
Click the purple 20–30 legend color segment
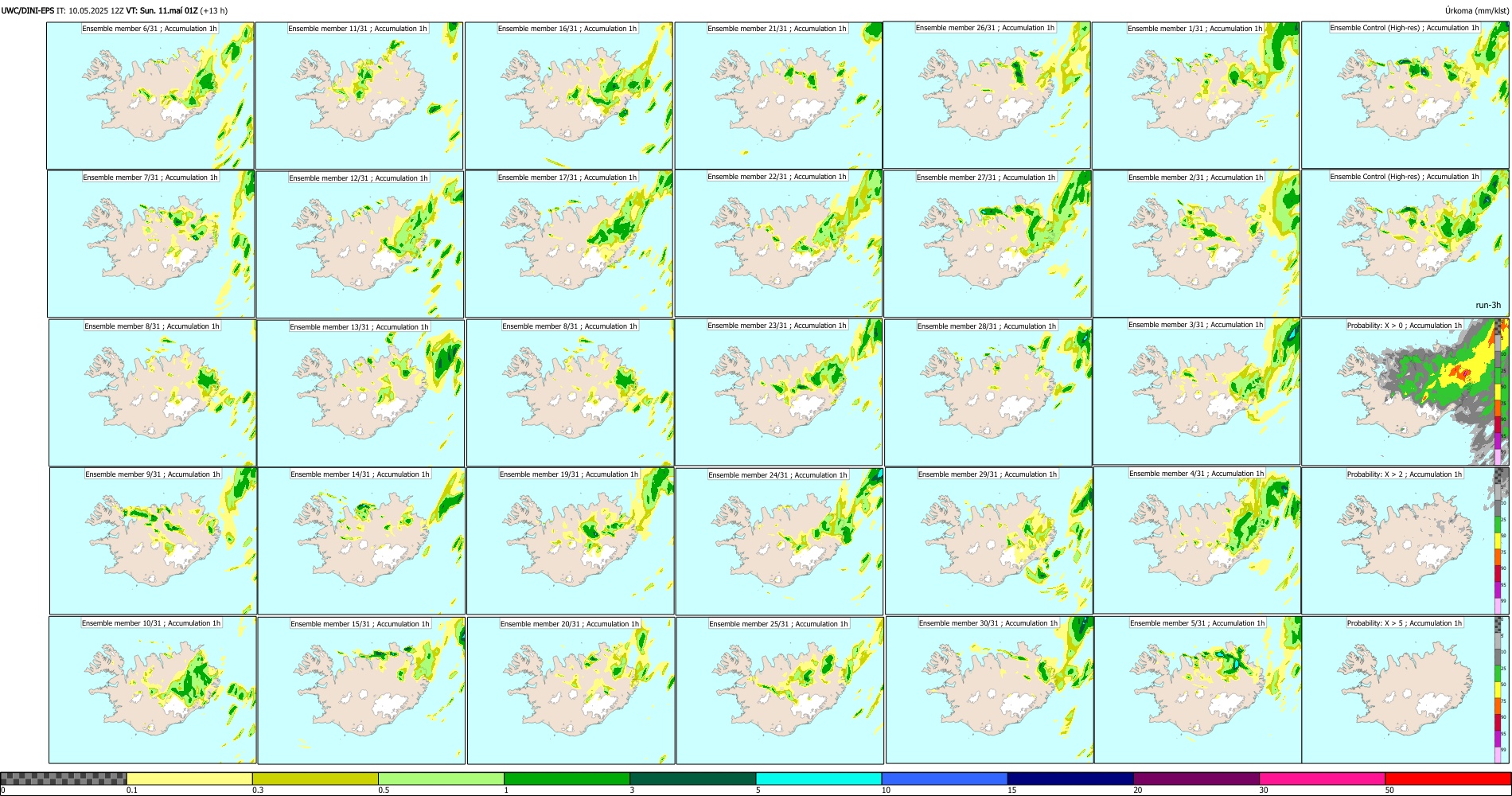(1196, 778)
